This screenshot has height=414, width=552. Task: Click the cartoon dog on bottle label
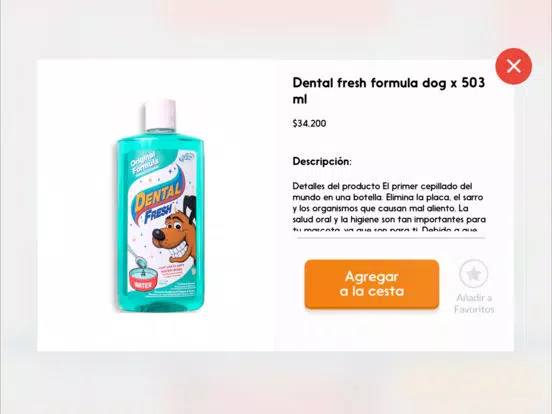pyautogui.click(x=174, y=233)
